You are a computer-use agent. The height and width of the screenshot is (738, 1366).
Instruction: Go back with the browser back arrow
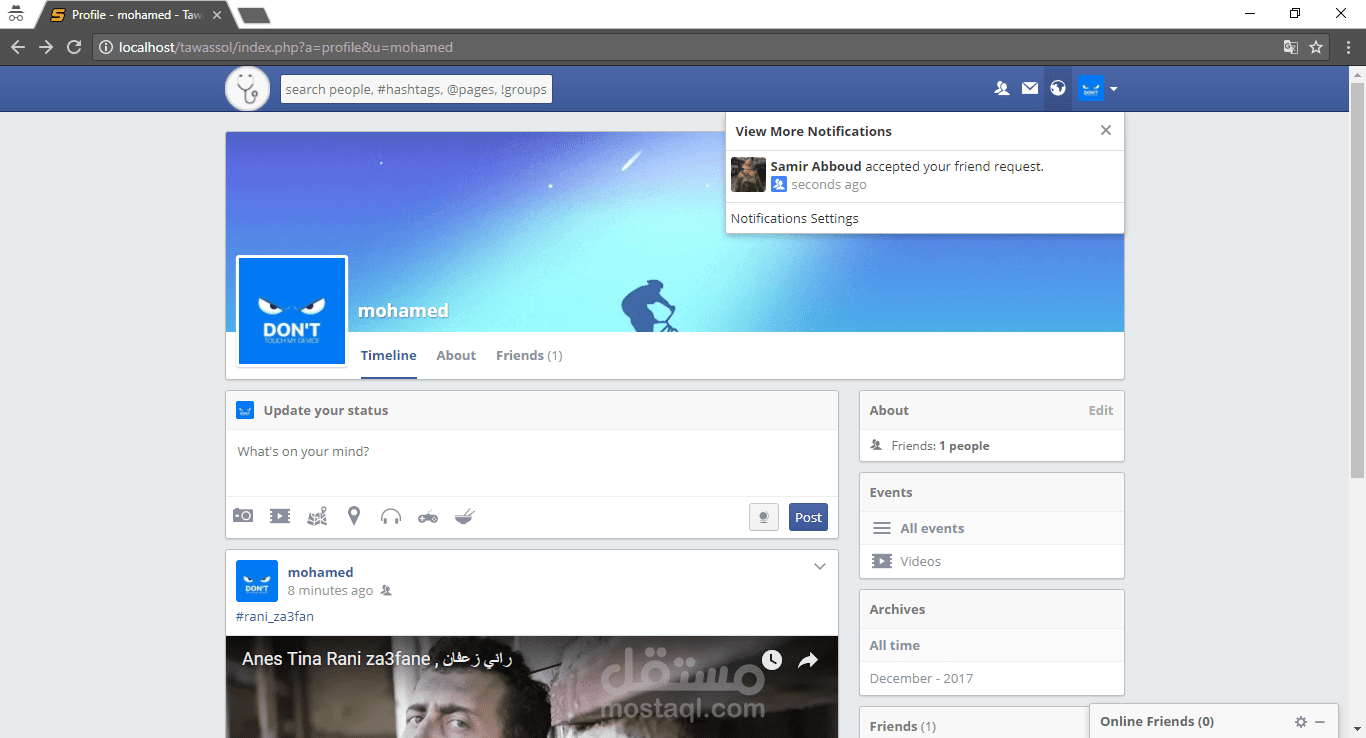point(18,47)
